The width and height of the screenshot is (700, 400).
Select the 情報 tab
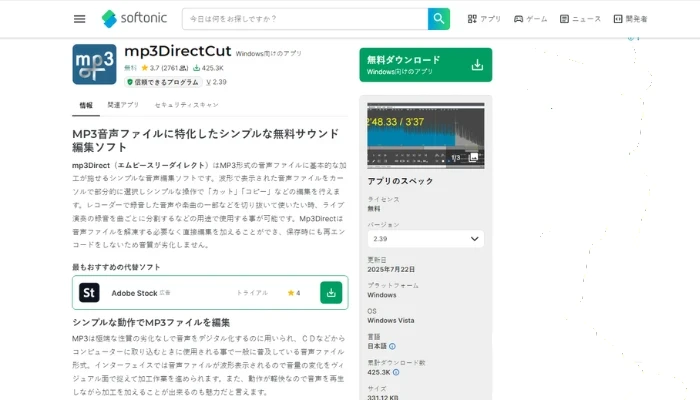tap(86, 105)
